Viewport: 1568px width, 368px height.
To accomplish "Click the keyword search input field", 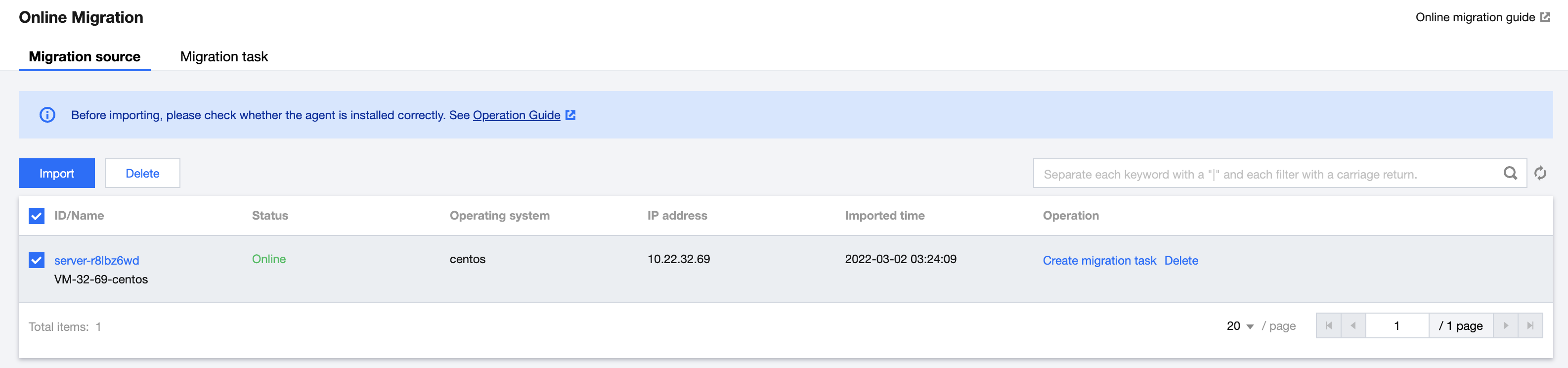I will [1266, 174].
